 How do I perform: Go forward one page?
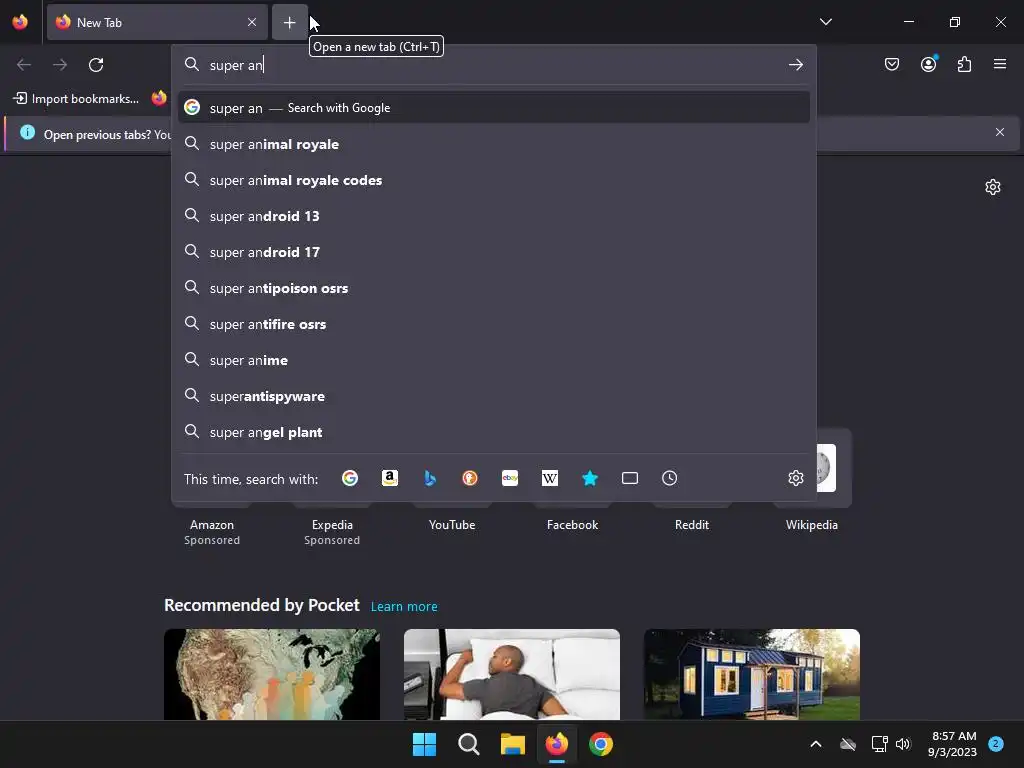click(x=60, y=65)
